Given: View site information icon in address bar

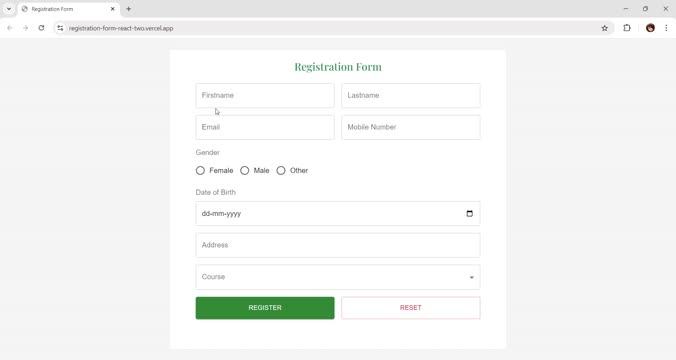Looking at the screenshot, I should pyautogui.click(x=60, y=28).
